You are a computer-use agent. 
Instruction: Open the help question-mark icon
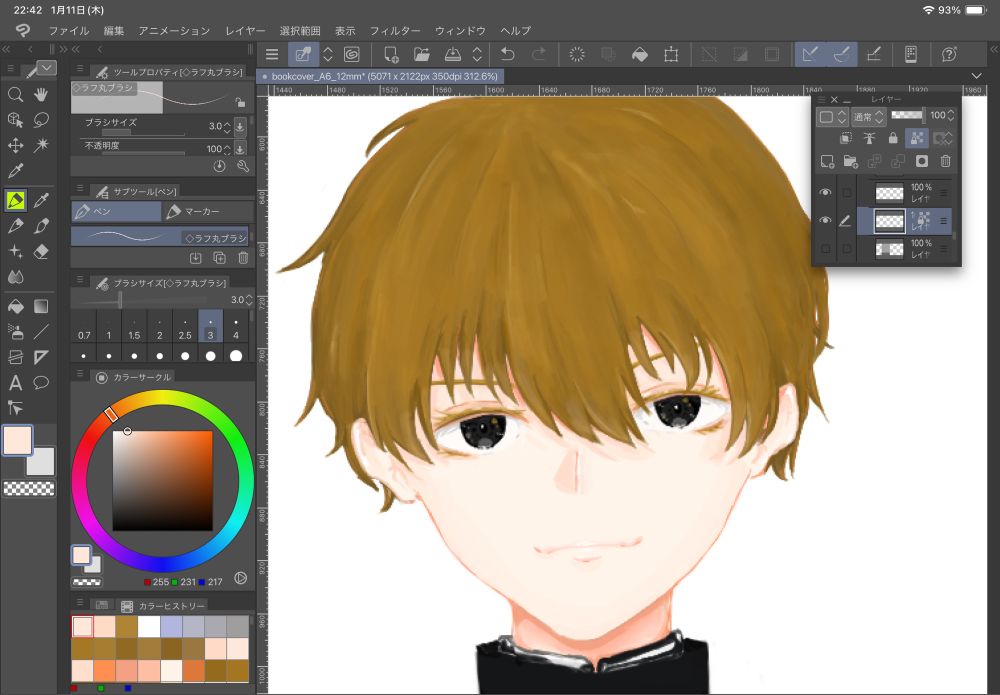pos(949,55)
